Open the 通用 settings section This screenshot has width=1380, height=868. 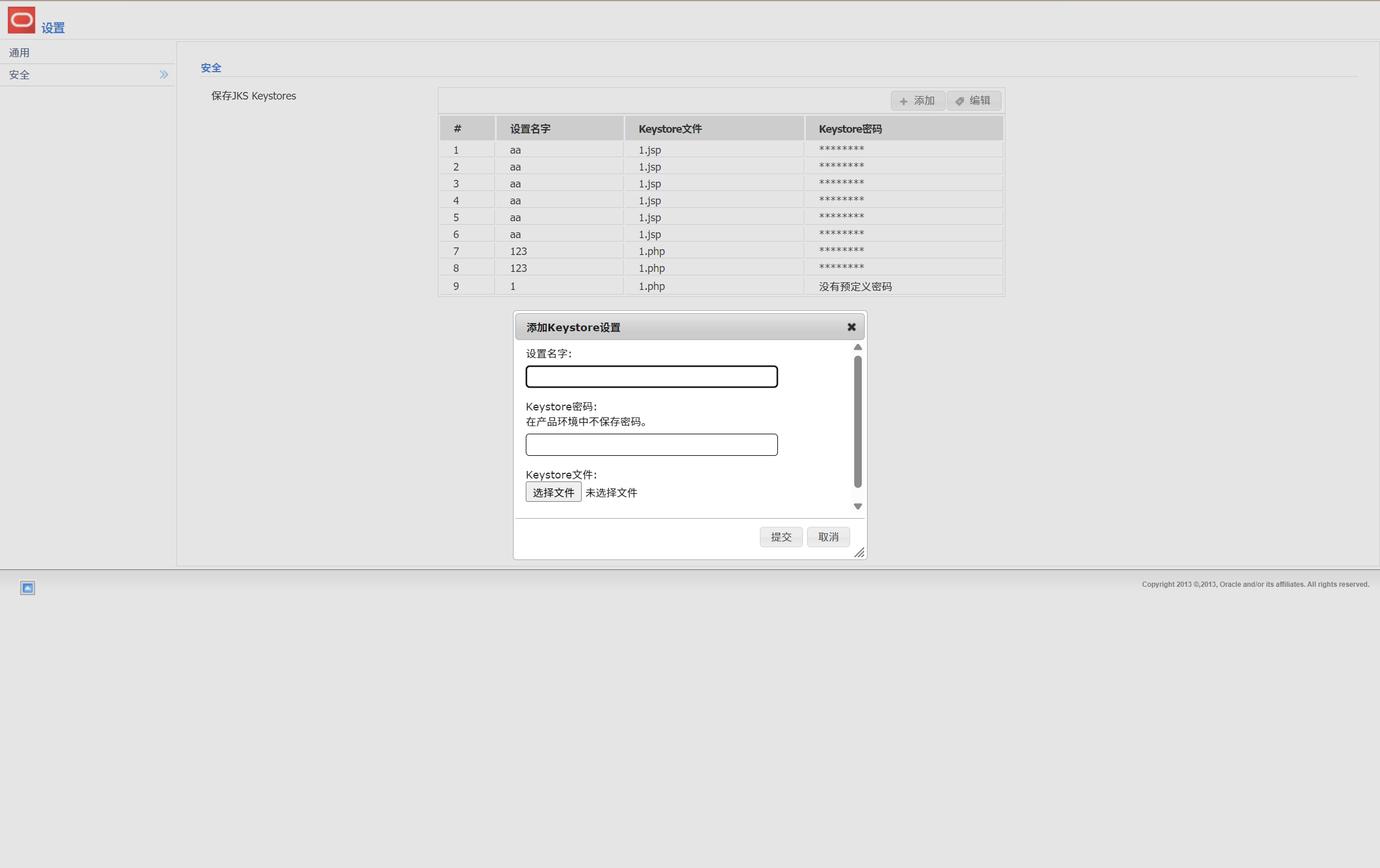pyautogui.click(x=19, y=53)
